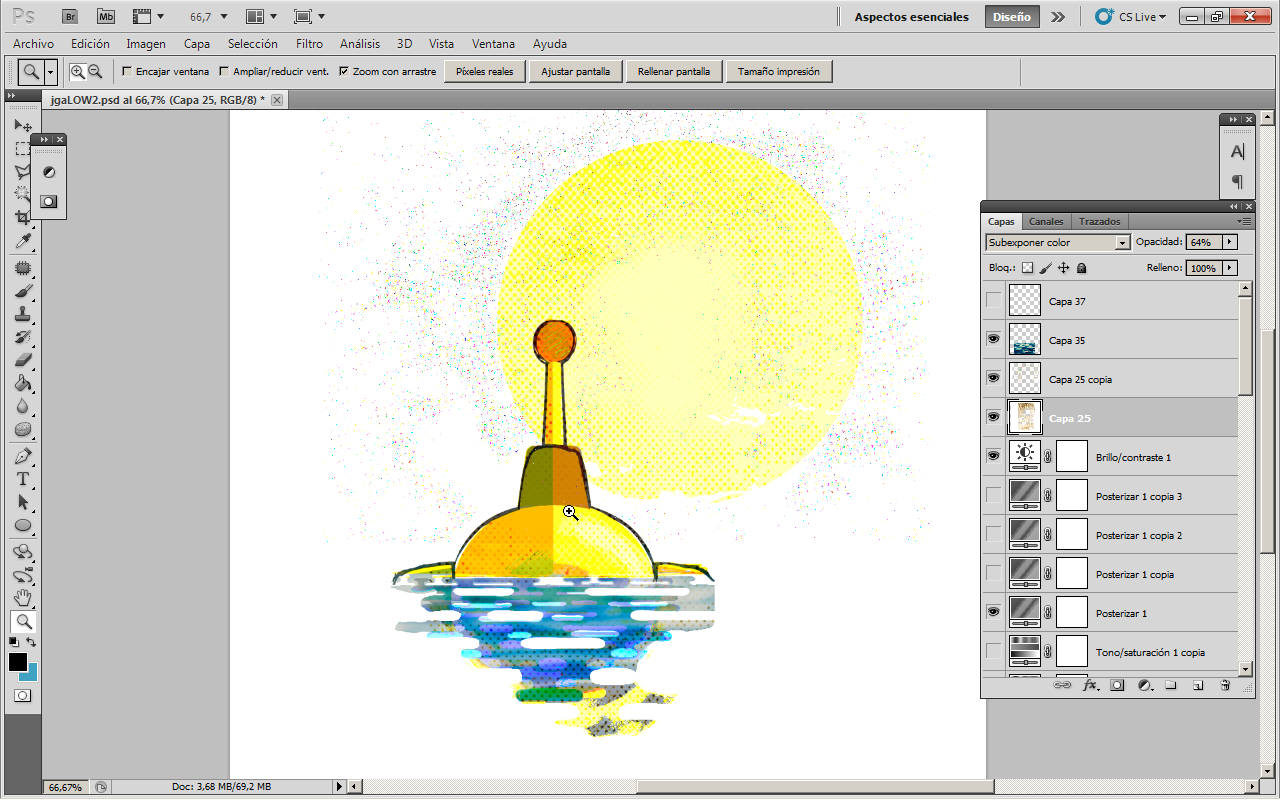Select the Crop tool
Image resolution: width=1280 pixels, height=800 pixels.
coord(23,217)
